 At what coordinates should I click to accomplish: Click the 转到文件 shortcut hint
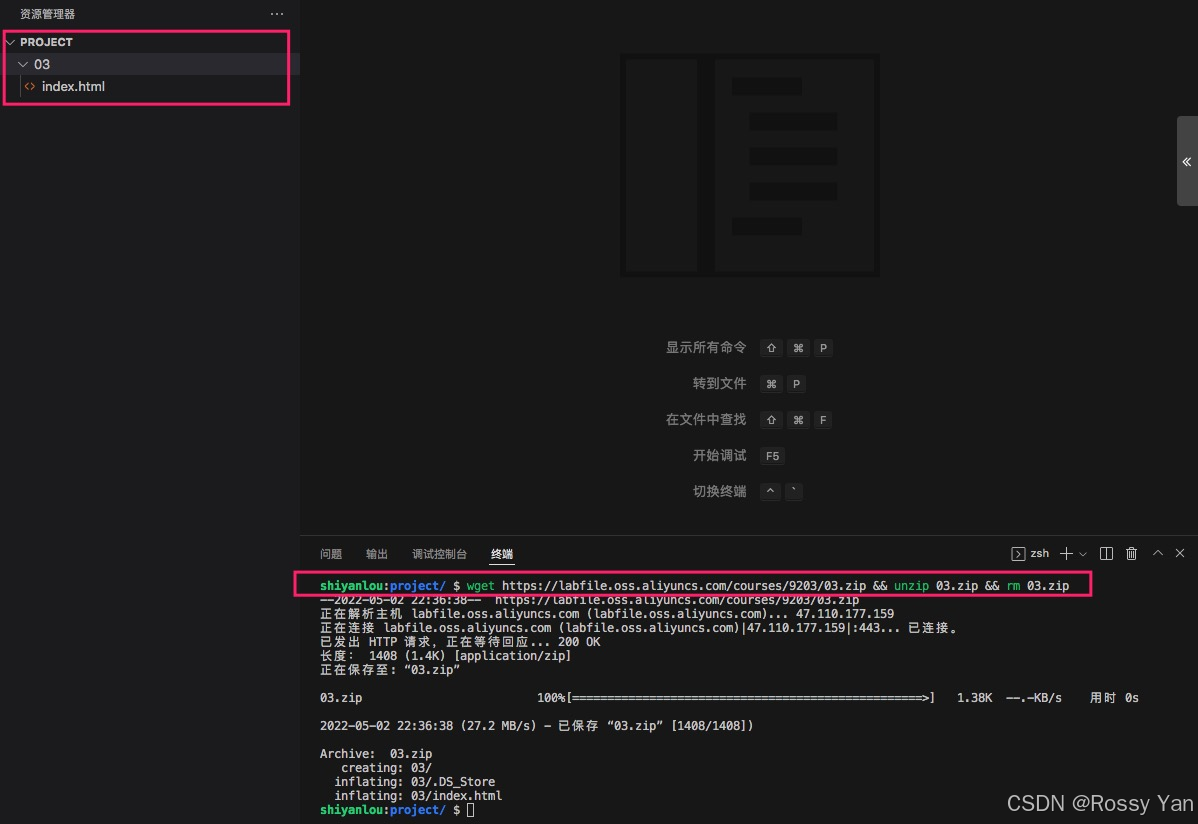[720, 383]
